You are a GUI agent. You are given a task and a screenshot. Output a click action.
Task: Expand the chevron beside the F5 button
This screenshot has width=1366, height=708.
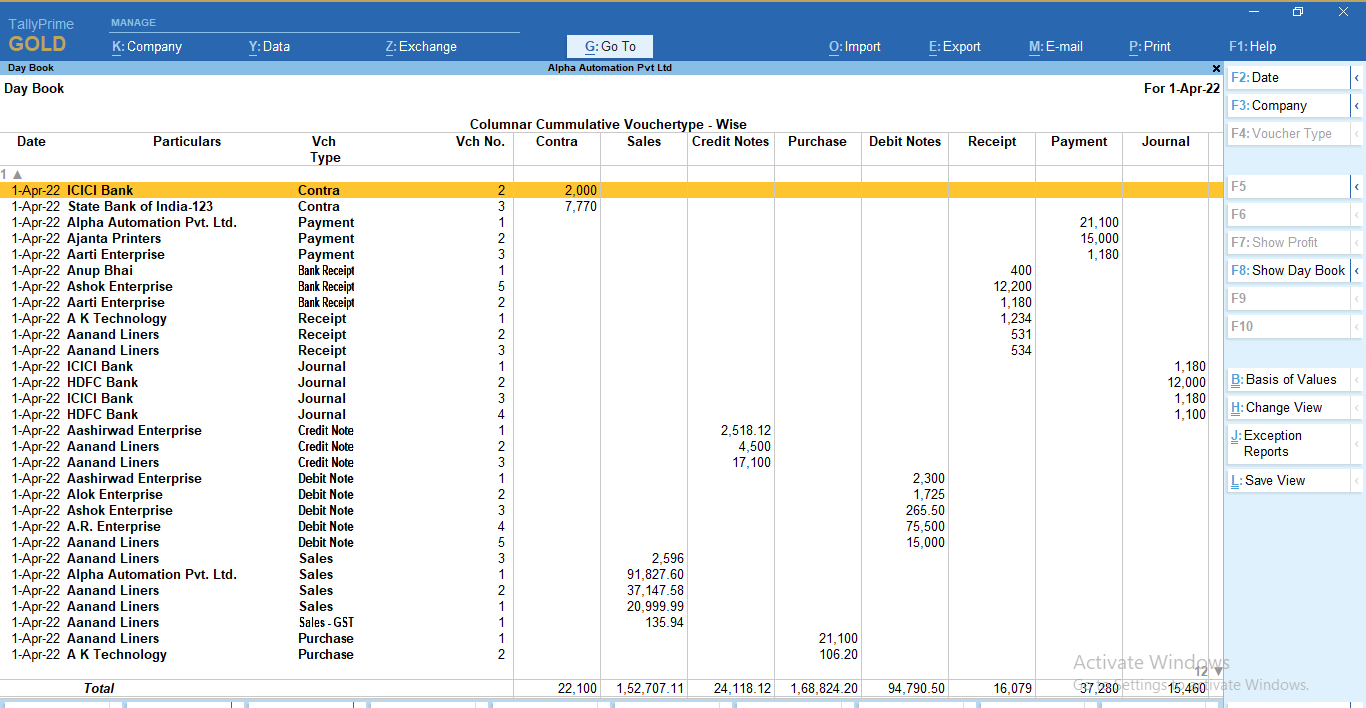[1357, 186]
